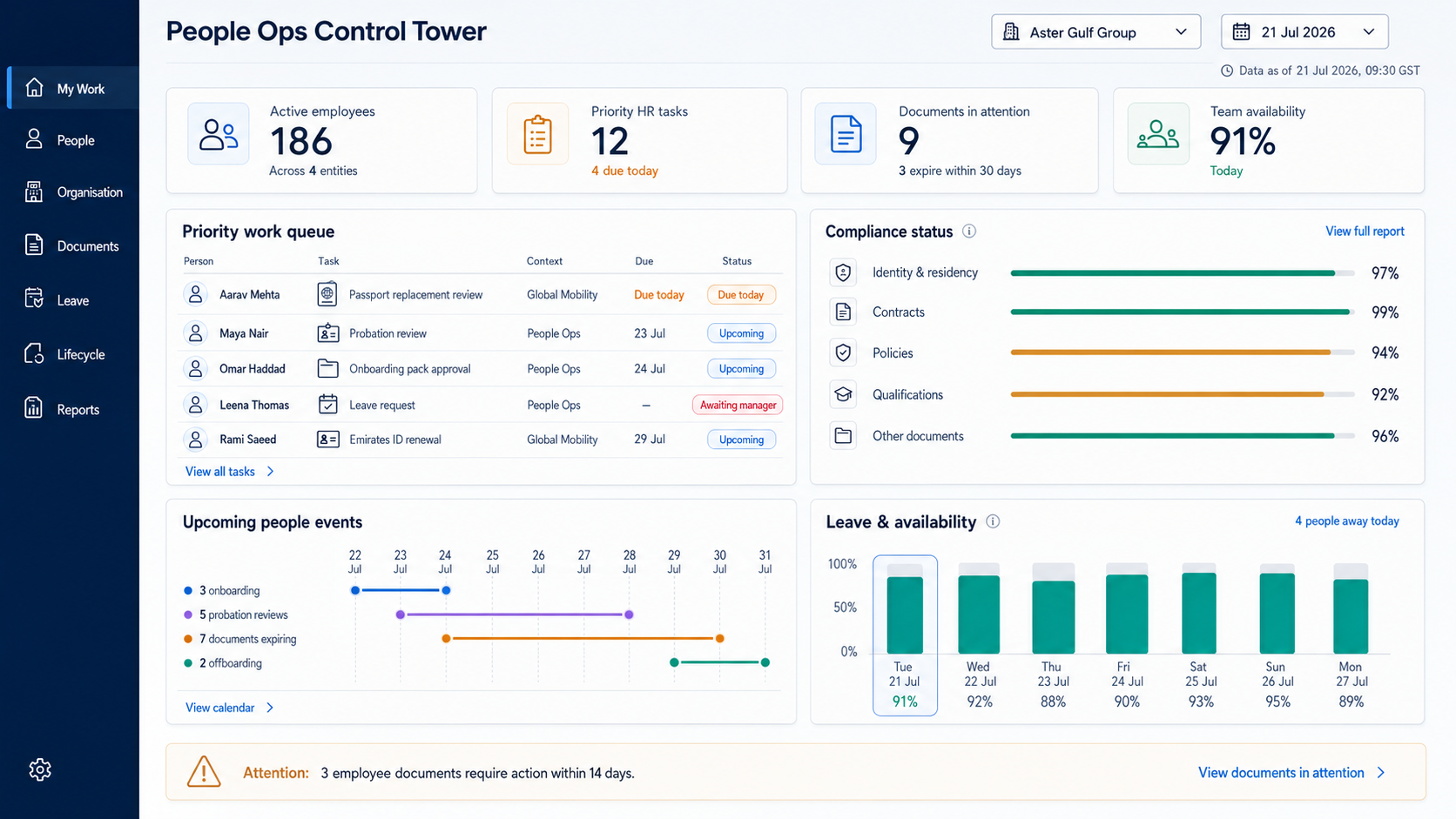Click the Contracts document icon

tap(843, 312)
